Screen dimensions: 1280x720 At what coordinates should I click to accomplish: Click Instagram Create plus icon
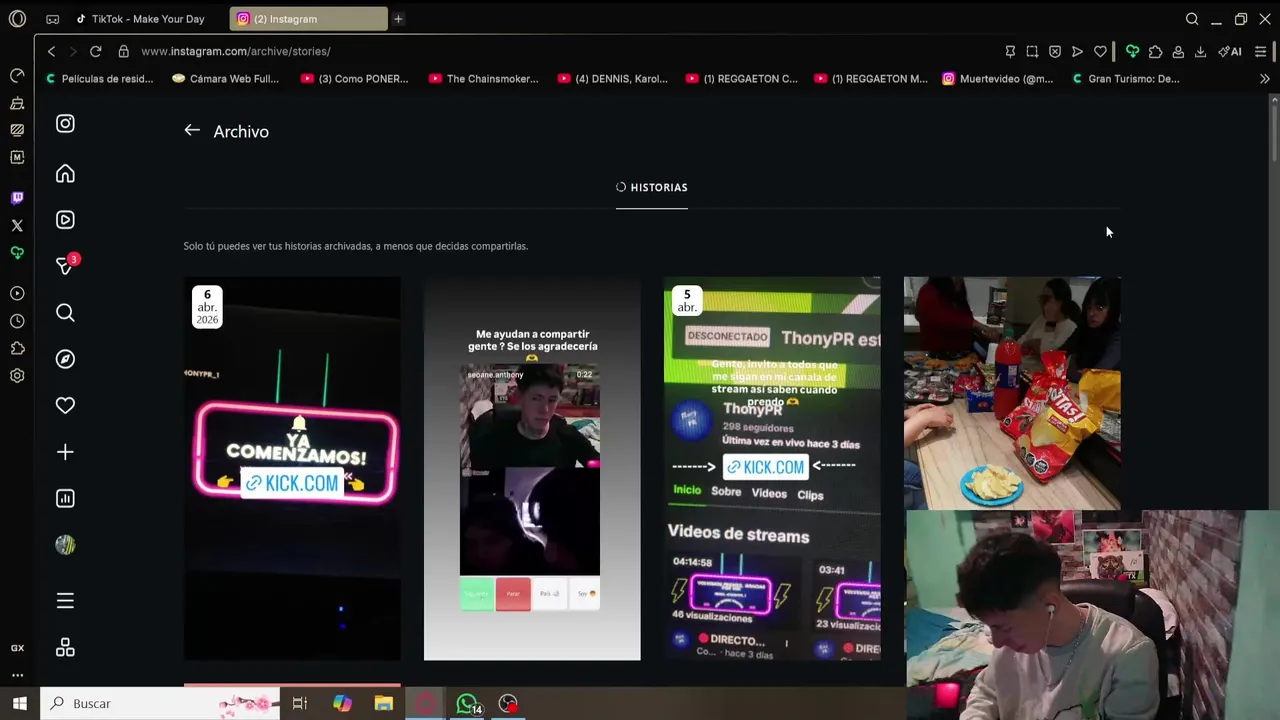pyautogui.click(x=65, y=452)
